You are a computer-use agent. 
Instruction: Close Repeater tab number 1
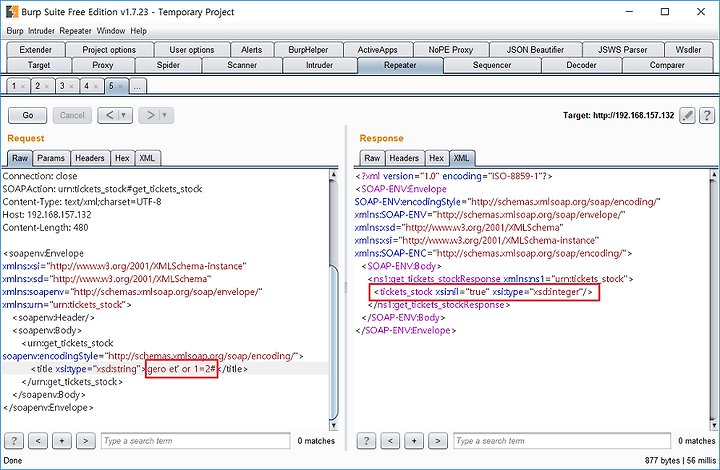tap(23, 86)
